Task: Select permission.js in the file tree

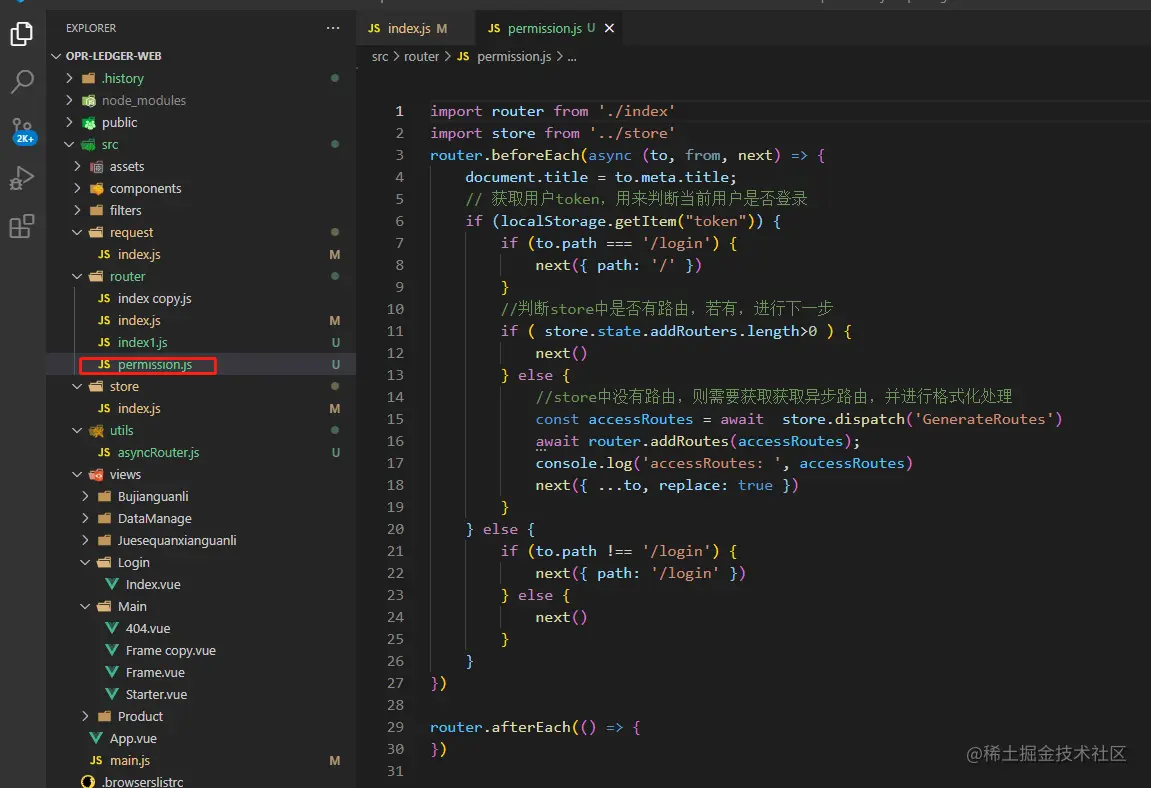Action: tap(154, 365)
